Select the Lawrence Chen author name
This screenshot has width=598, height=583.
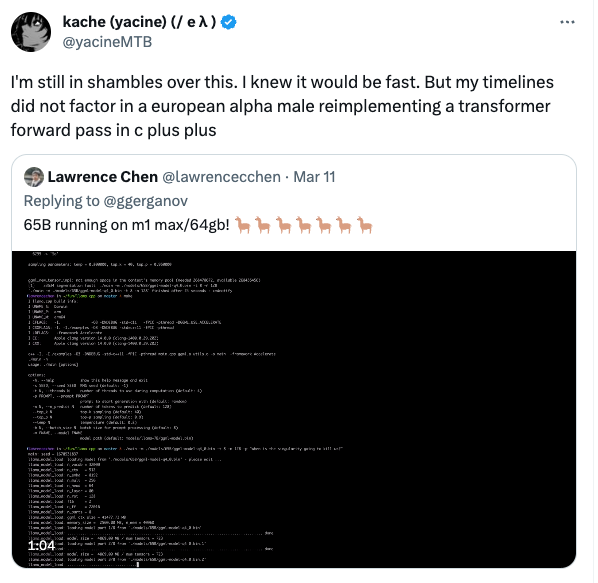point(103,177)
